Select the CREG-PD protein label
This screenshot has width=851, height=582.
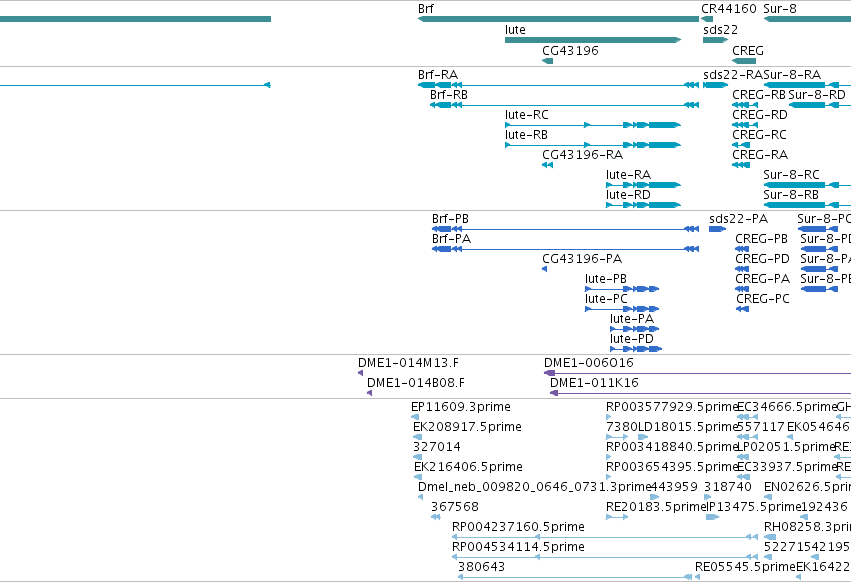click(x=763, y=260)
